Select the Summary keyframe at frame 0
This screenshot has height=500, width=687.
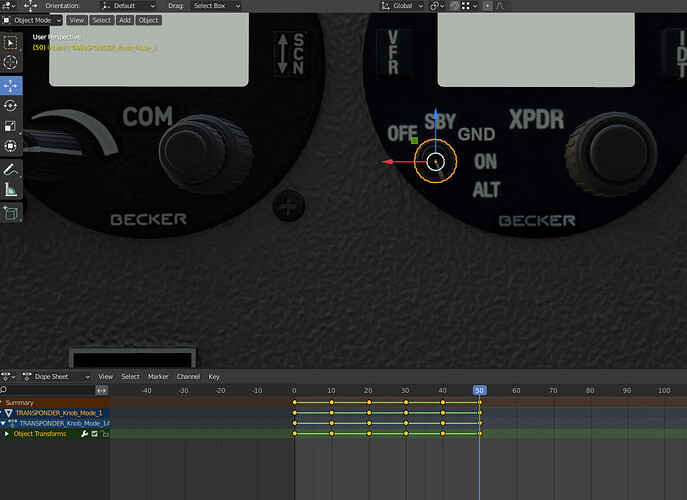click(x=294, y=402)
